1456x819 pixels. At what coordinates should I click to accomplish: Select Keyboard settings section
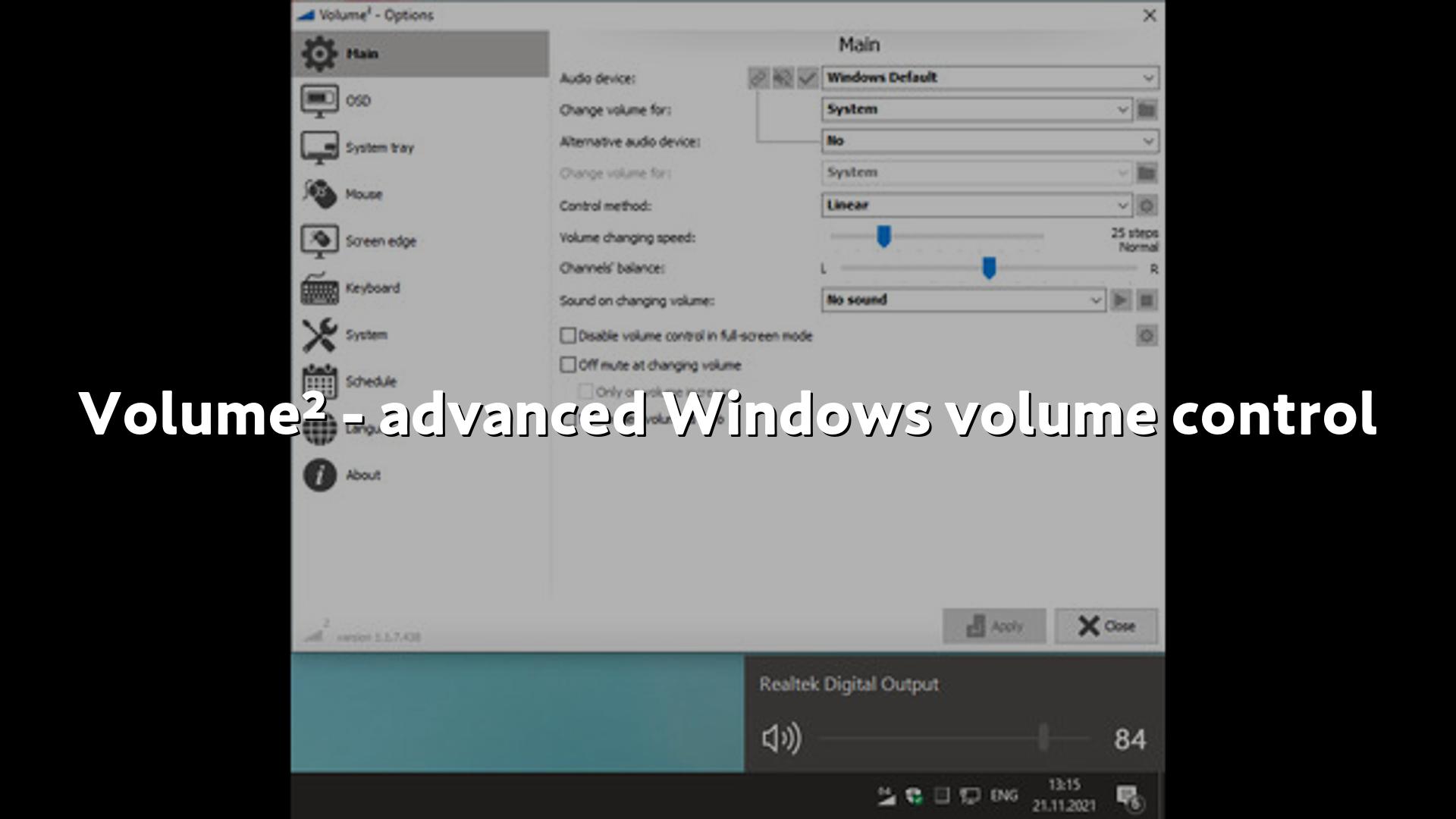419,288
